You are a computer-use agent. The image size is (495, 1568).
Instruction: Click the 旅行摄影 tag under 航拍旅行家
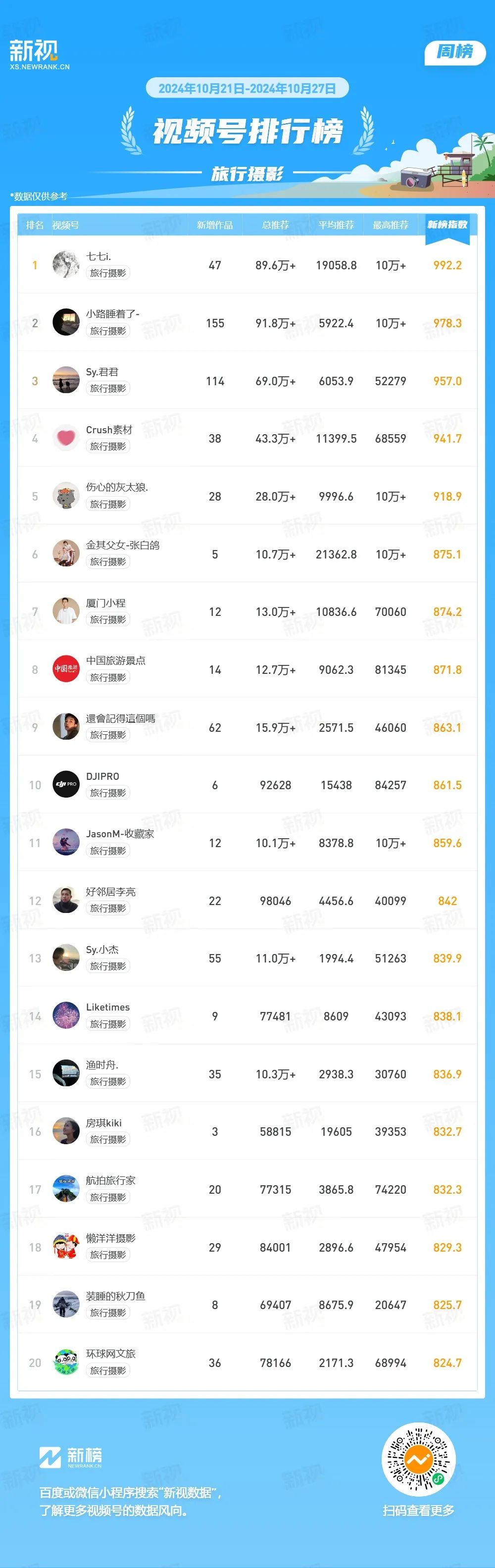pyautogui.click(x=108, y=1197)
